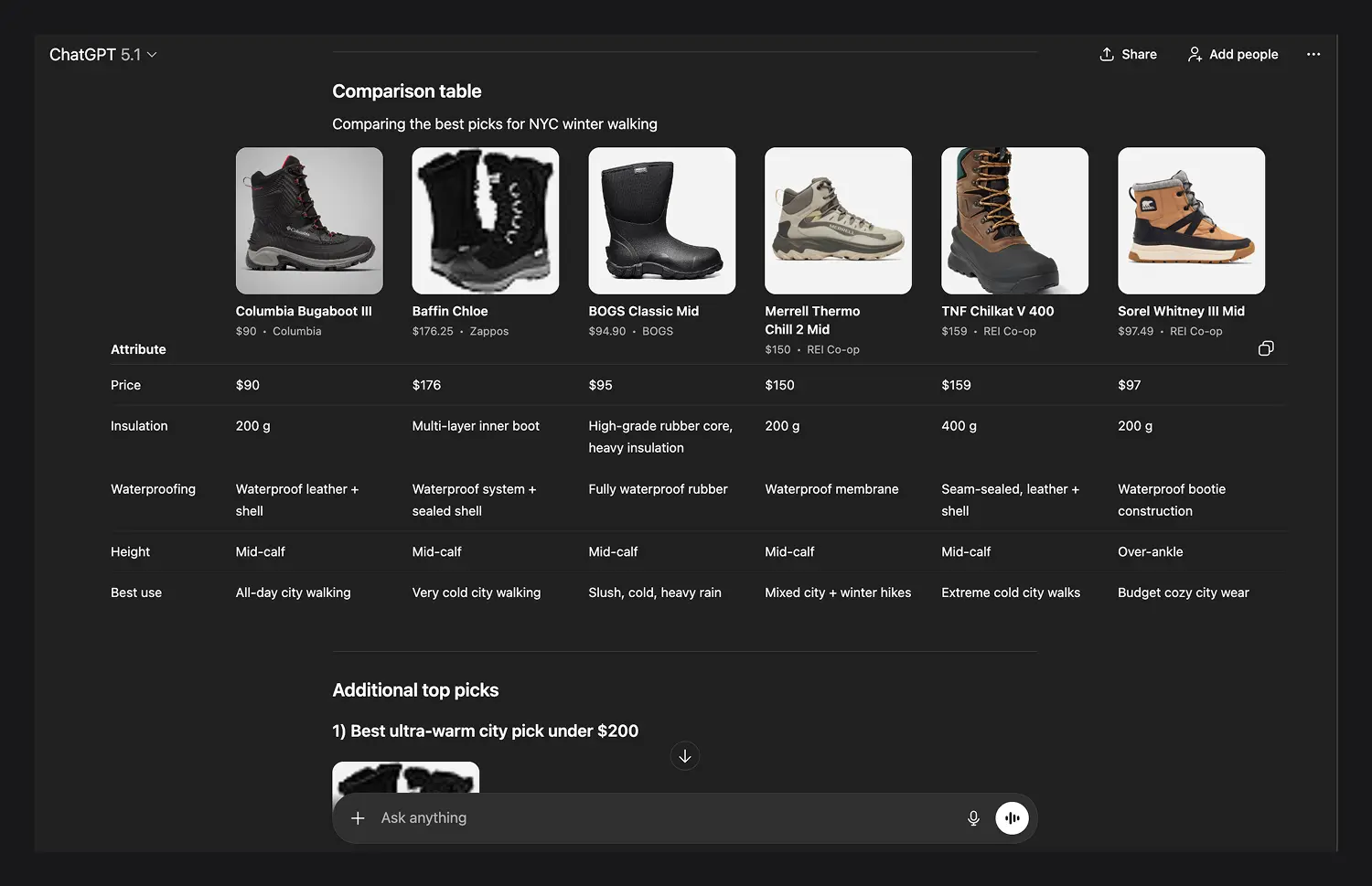Click the Insulation row label
Viewport: 1372px width, 886px height.
click(x=139, y=426)
